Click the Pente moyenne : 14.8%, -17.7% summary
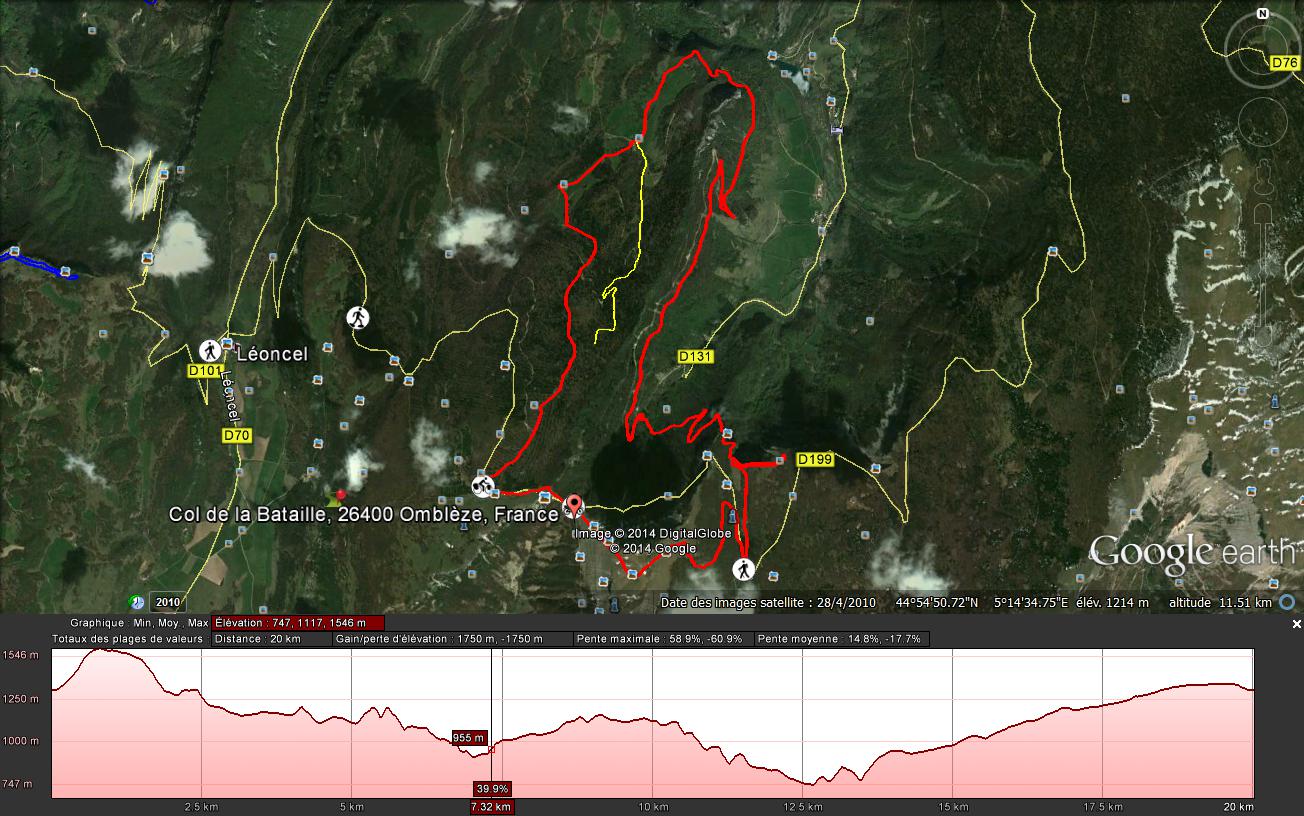 pos(842,638)
